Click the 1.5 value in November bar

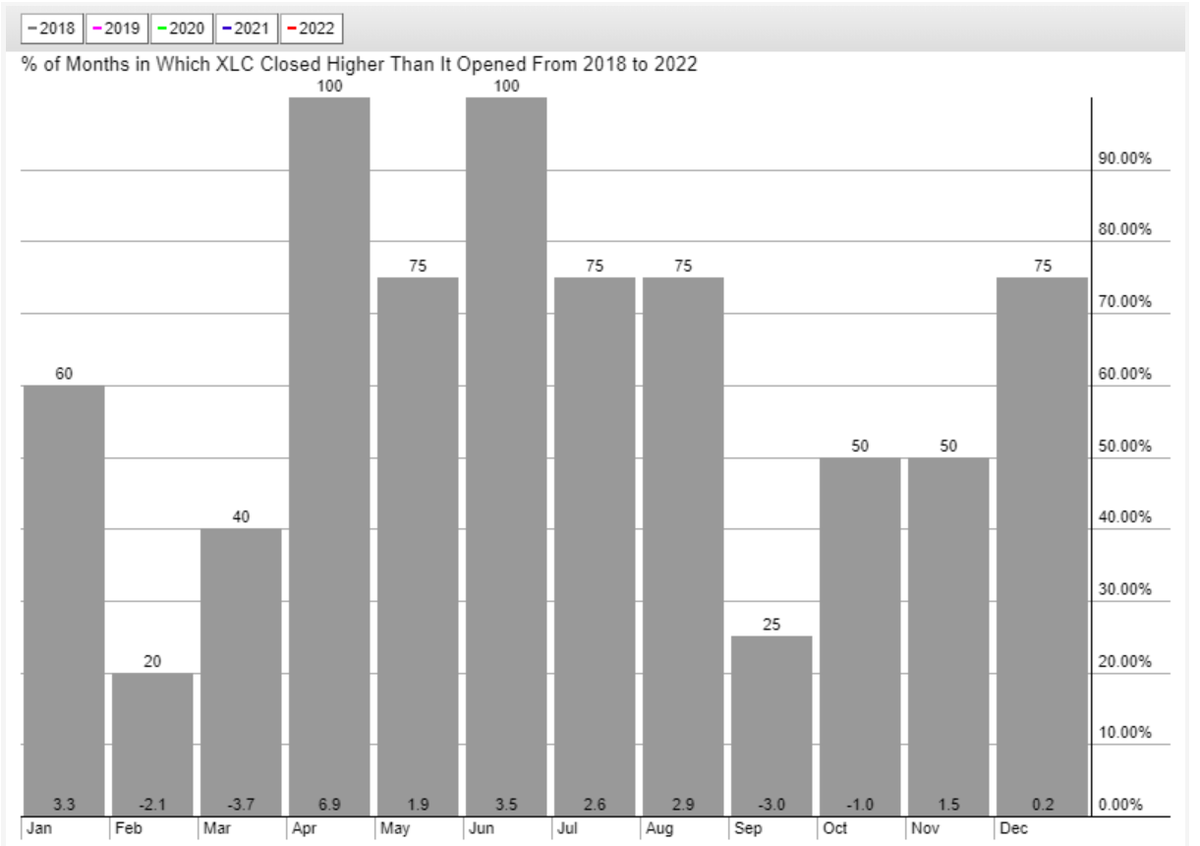949,805
